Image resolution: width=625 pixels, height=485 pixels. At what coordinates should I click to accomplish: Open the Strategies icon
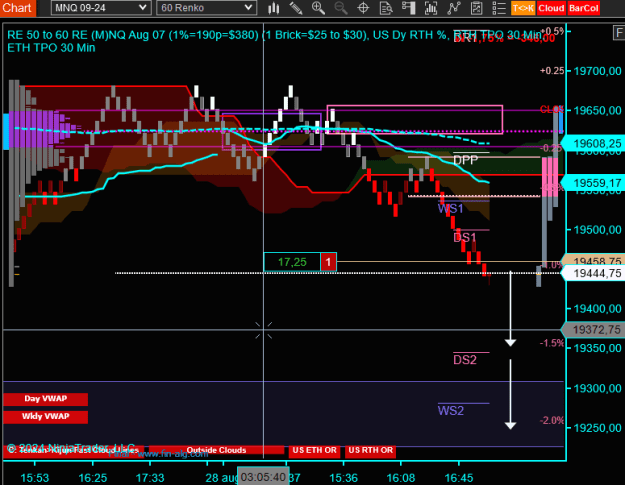tap(476, 8)
